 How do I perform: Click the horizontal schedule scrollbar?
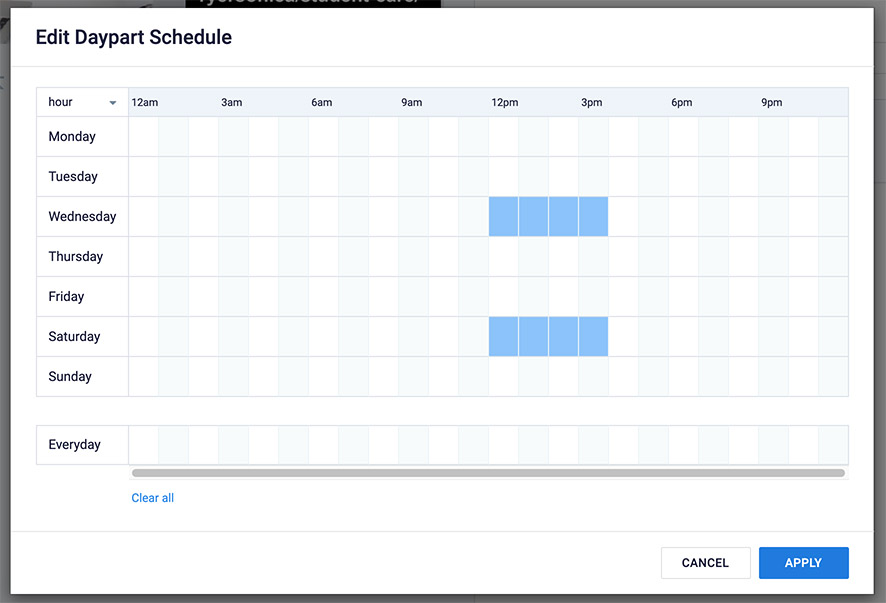tap(488, 473)
